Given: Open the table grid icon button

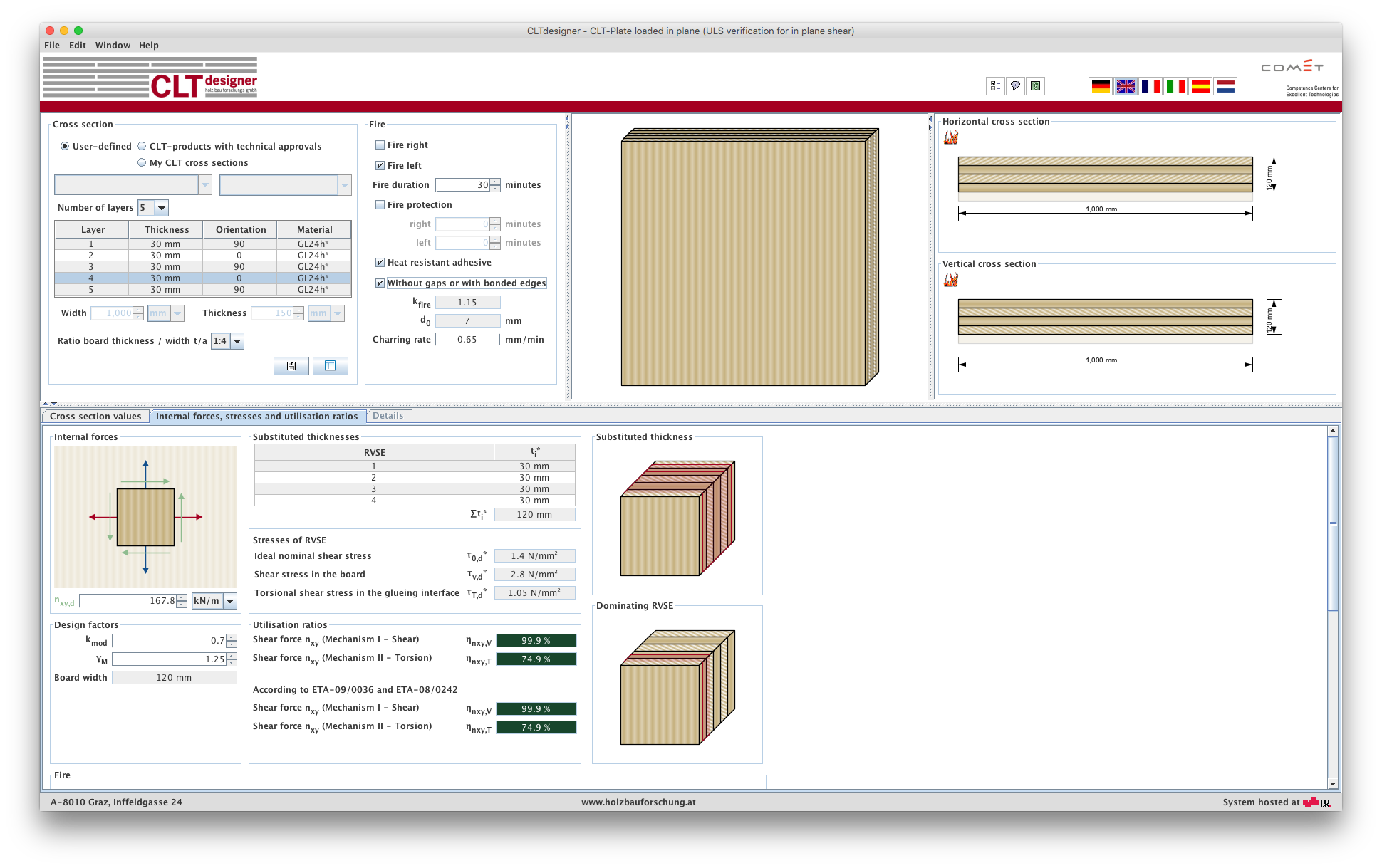Looking at the screenshot, I should point(330,366).
